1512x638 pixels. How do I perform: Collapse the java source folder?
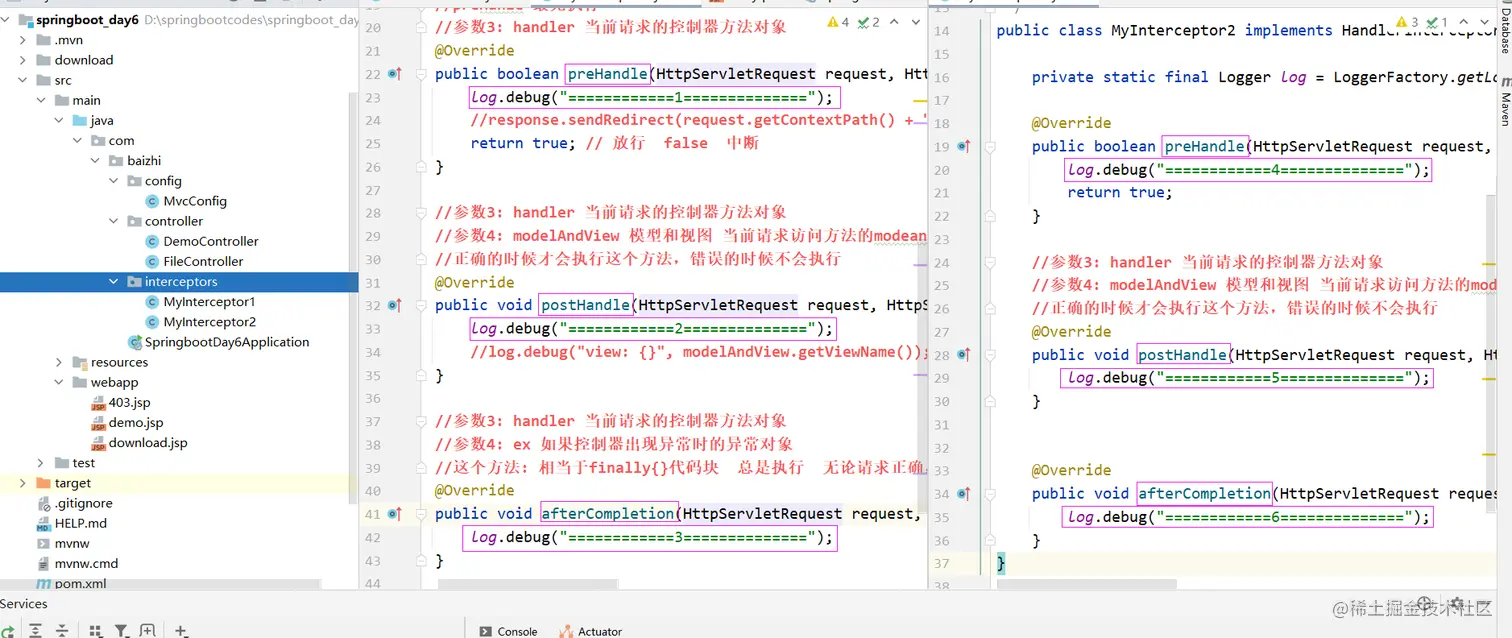point(59,120)
